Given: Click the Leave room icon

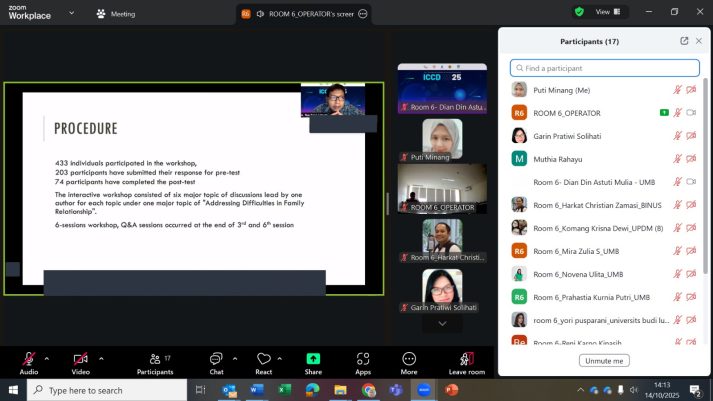Looking at the screenshot, I should click(466, 359).
